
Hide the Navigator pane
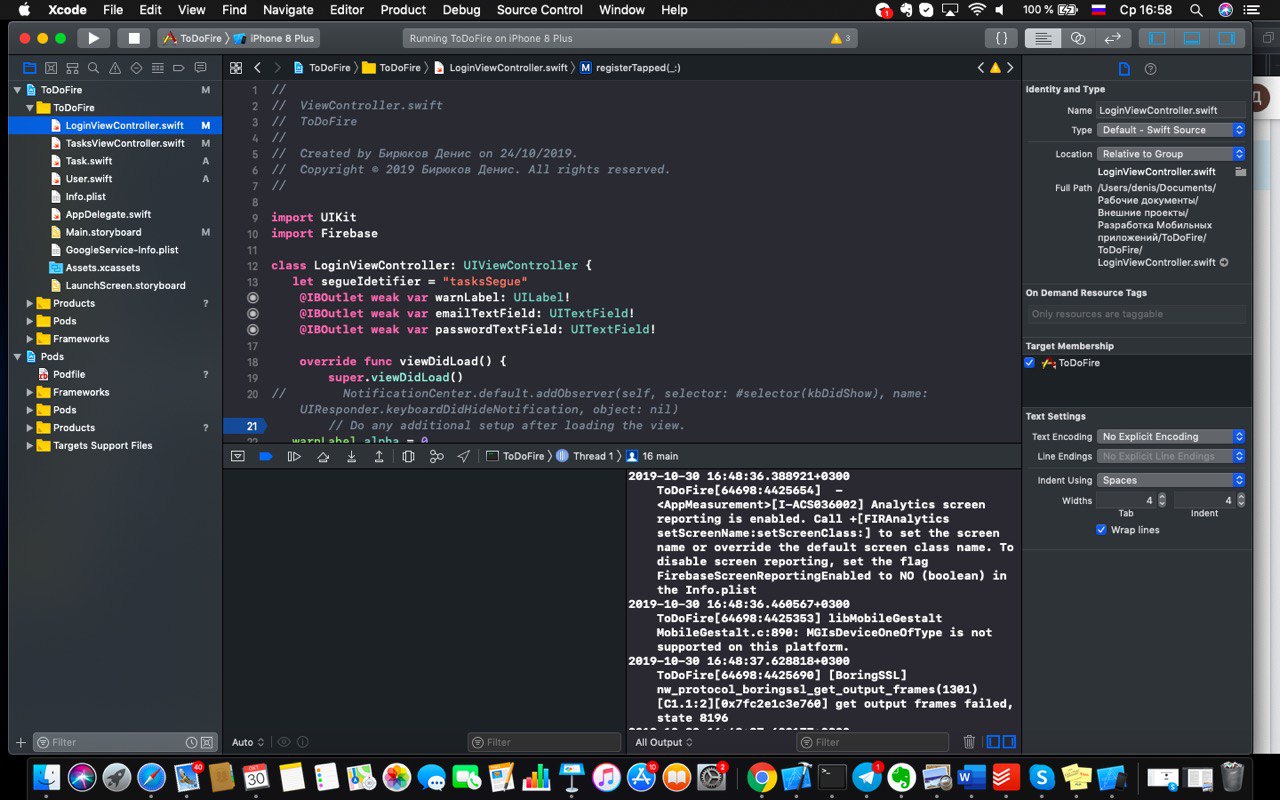point(1157,38)
